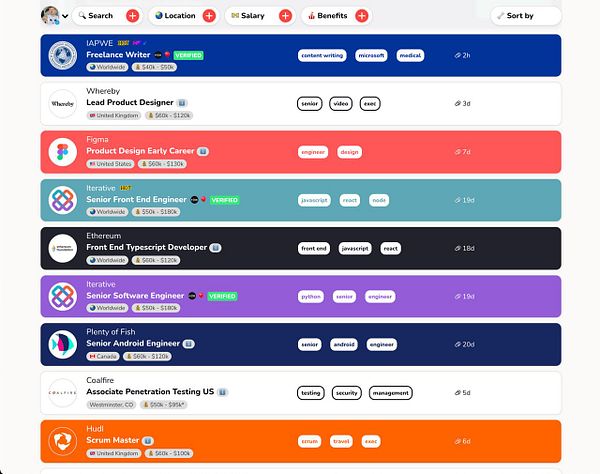Click VERIFIED badge on Senior Software Engineer
Image resolution: width=600 pixels, height=474 pixels.
tap(222, 296)
